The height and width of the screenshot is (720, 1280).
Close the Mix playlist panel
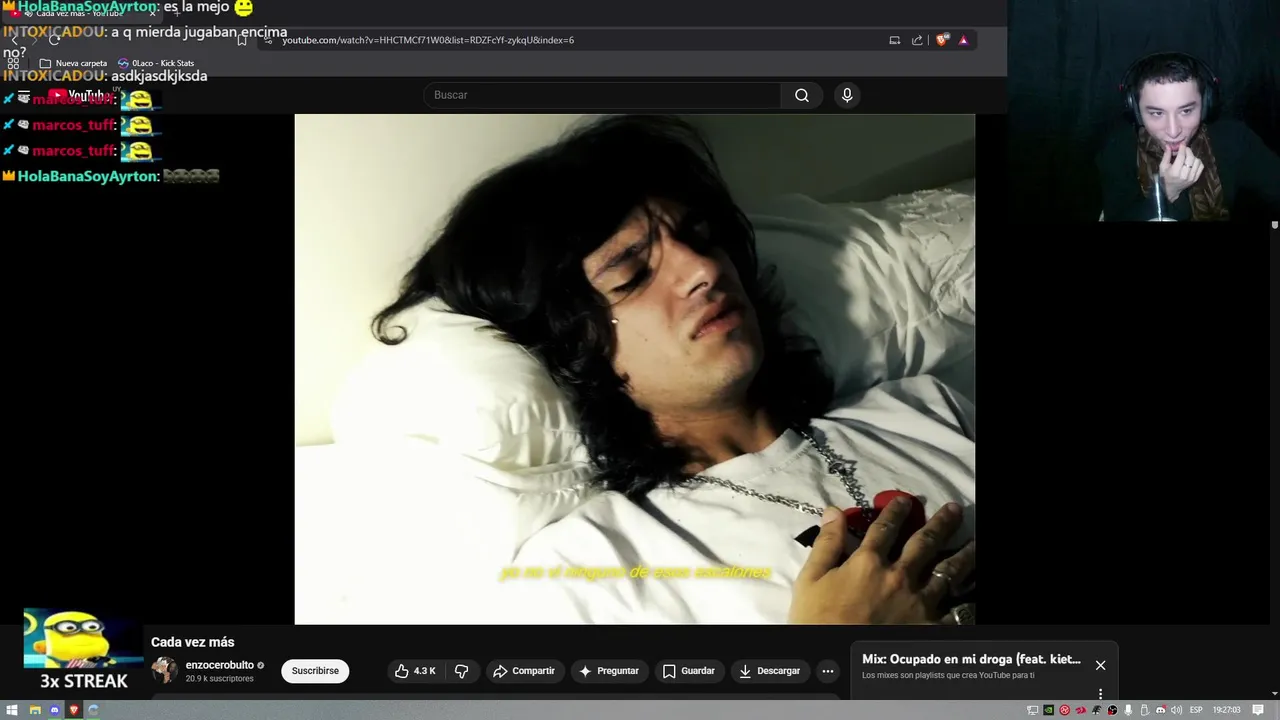pos(1100,665)
